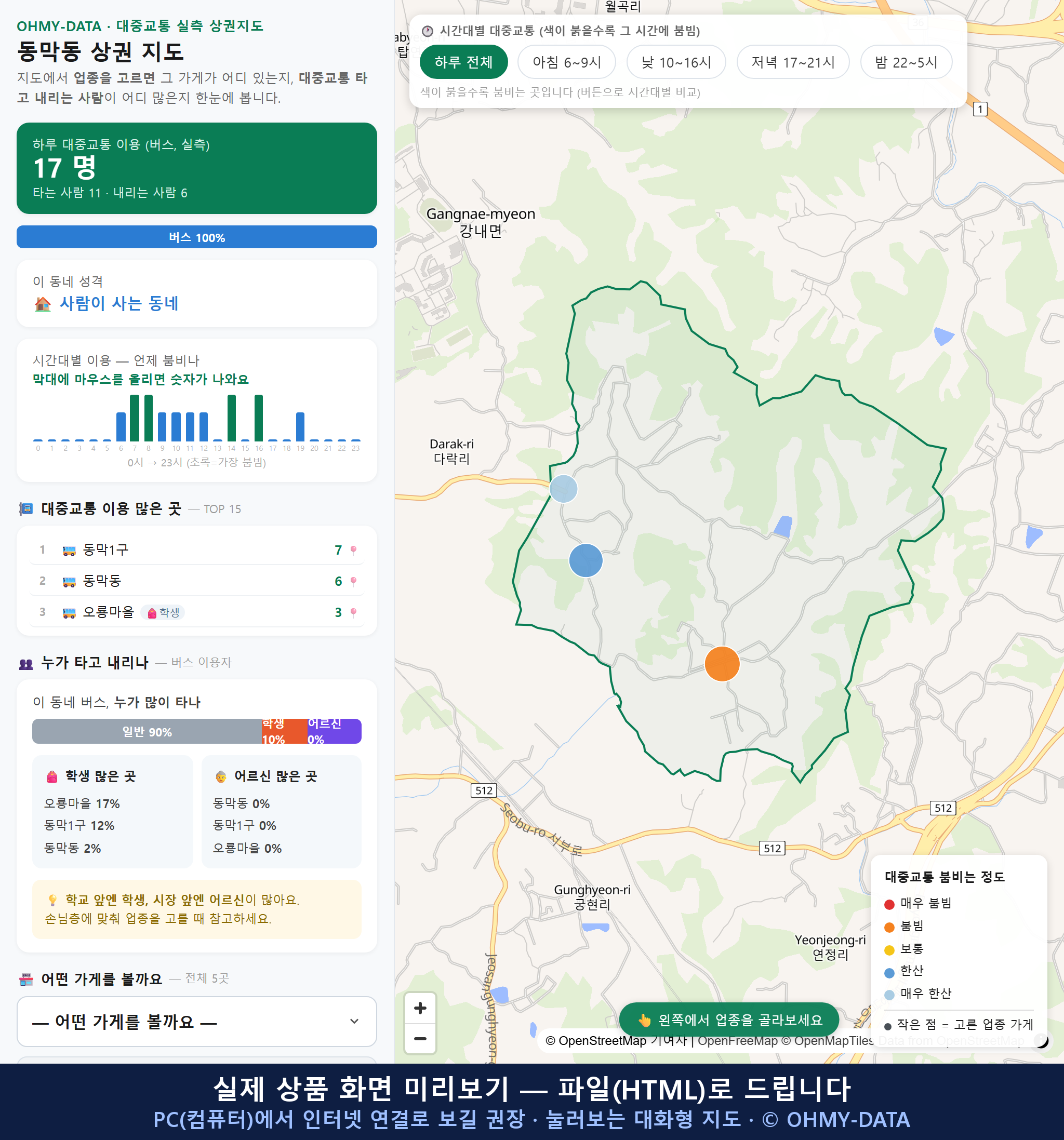This screenshot has width=1064, height=1140.
Task: Click the 사람이 사는 동네 label
Action: coord(119,303)
